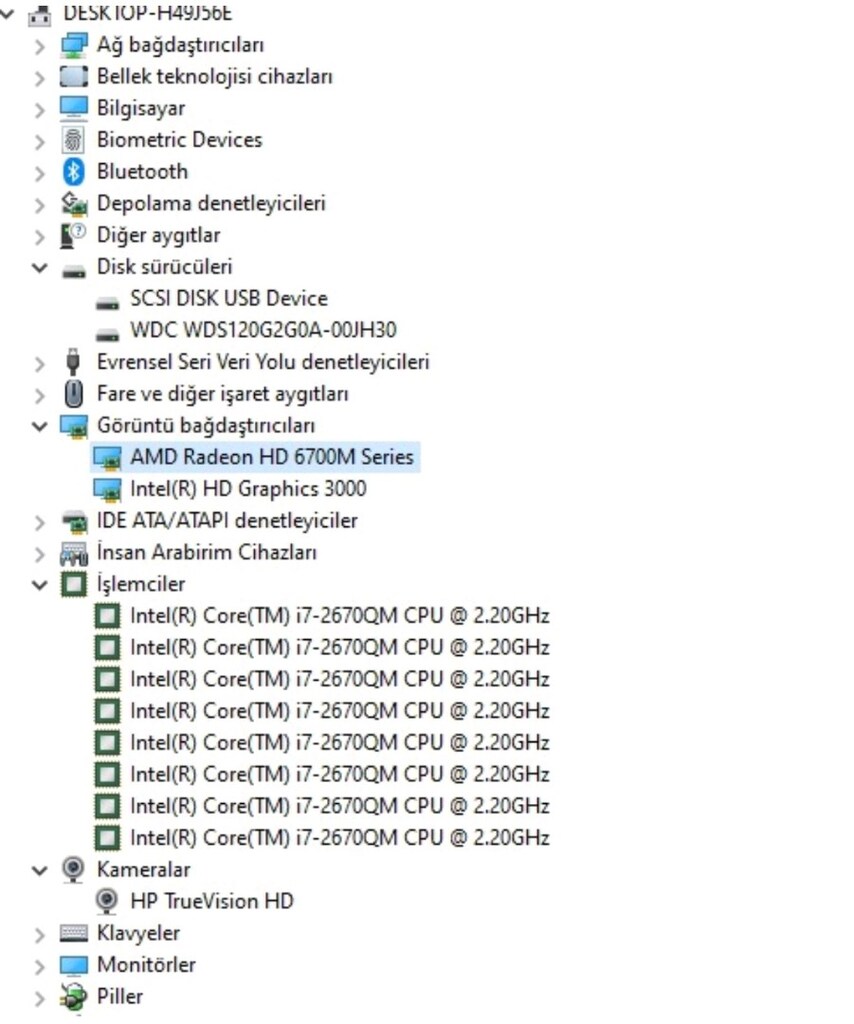
Task: Select the Ağ bağdaştırıcıları label
Action: point(180,44)
